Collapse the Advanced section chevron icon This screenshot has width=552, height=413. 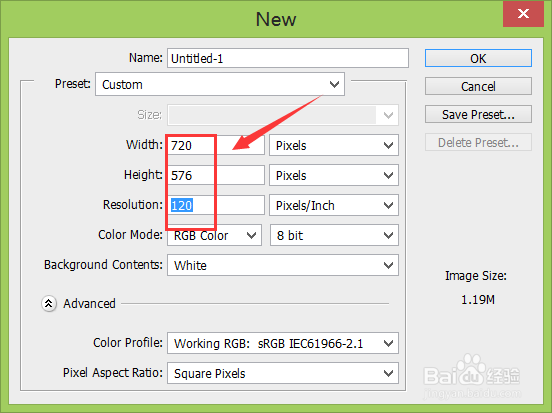coord(49,304)
